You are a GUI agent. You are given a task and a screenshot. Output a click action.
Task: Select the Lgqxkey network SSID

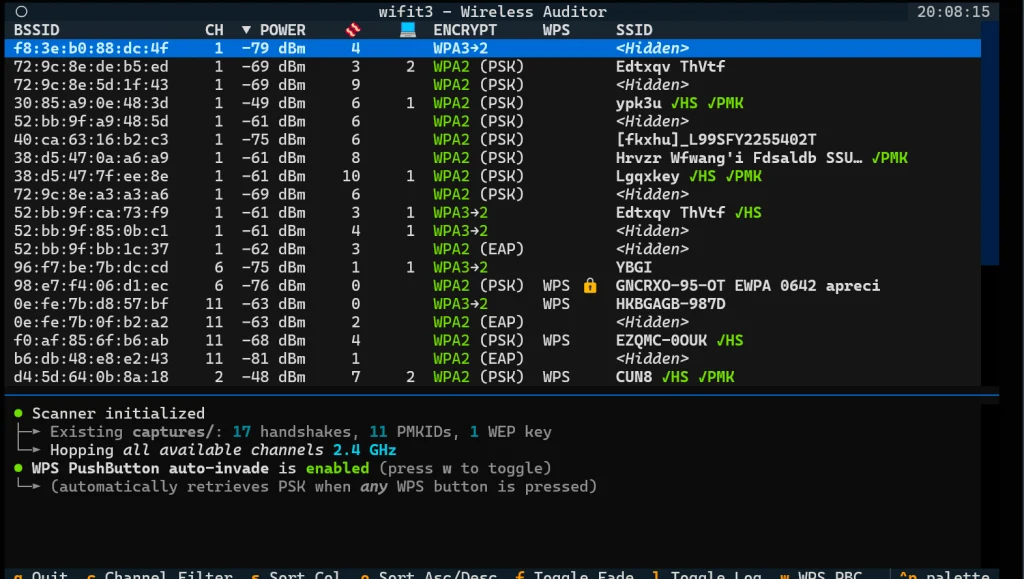pos(647,176)
